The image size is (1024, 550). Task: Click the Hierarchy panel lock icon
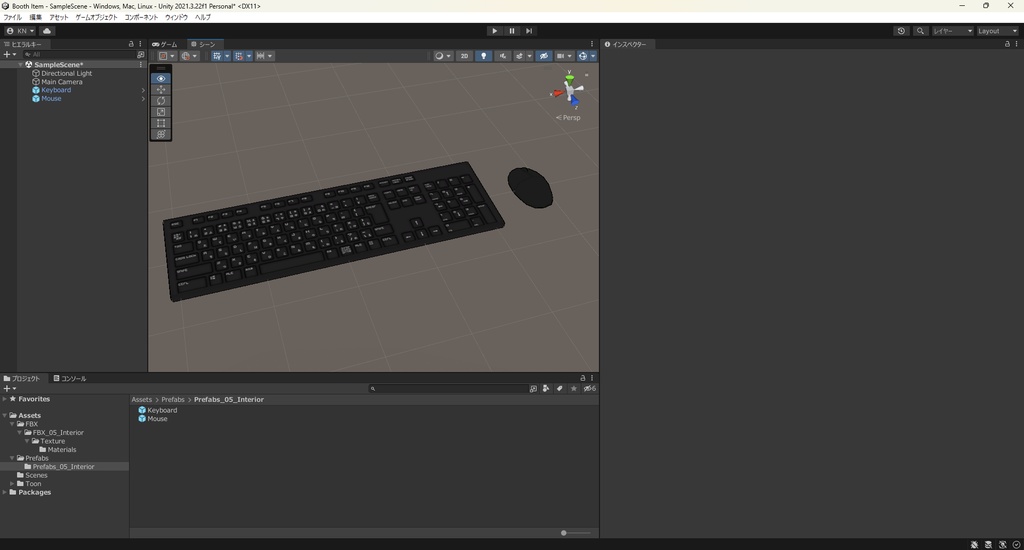(131, 44)
